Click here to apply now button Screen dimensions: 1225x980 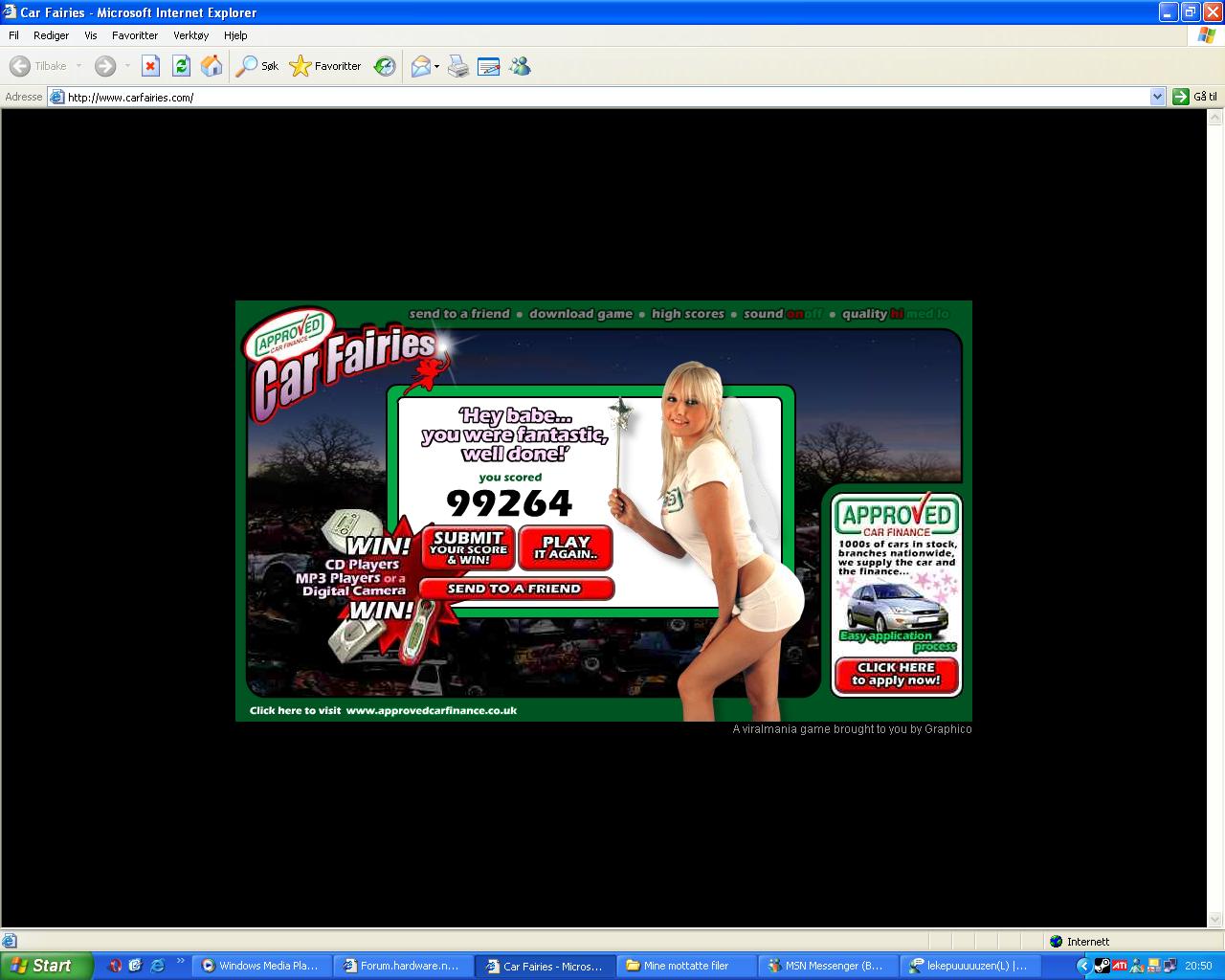pyautogui.click(x=897, y=674)
